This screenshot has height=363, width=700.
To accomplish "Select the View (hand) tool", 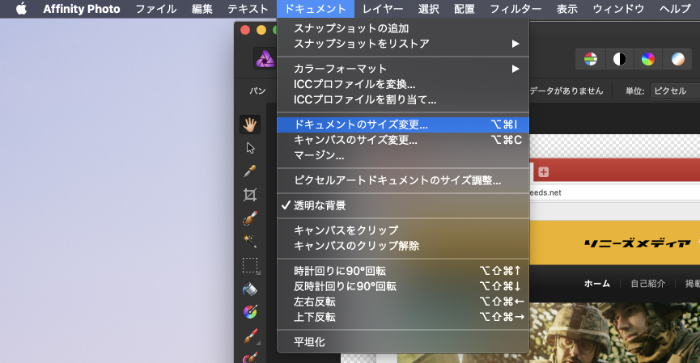I will point(250,125).
